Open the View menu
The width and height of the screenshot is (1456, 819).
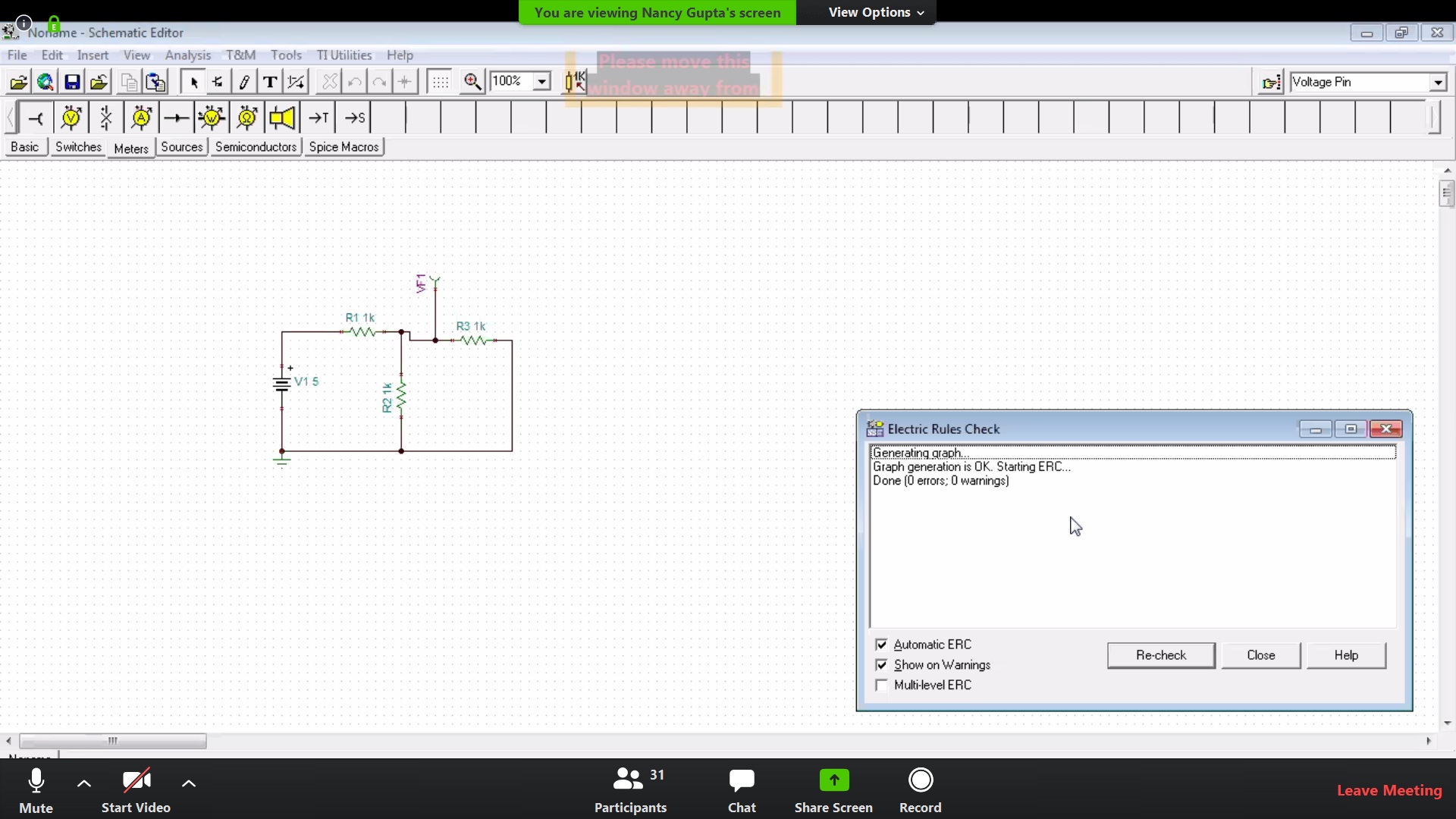tap(136, 55)
